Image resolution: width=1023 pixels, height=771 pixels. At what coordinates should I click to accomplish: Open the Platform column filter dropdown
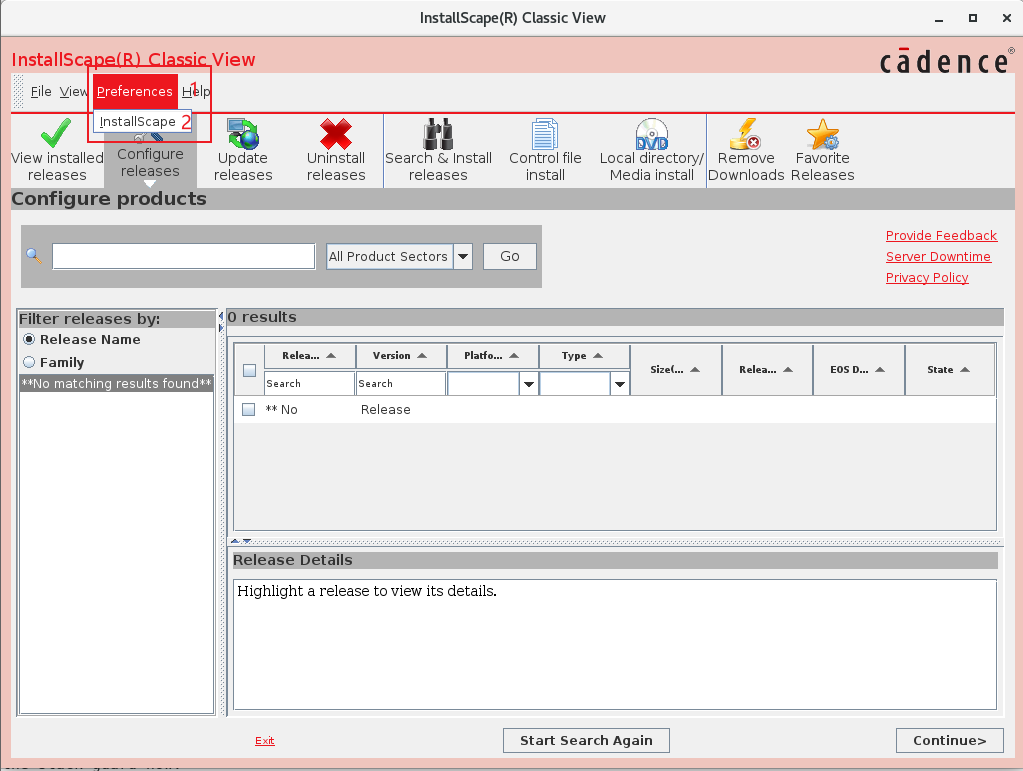click(528, 384)
